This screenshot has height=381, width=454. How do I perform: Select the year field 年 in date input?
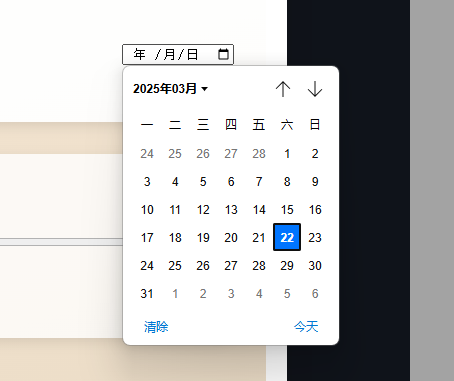pos(139,54)
